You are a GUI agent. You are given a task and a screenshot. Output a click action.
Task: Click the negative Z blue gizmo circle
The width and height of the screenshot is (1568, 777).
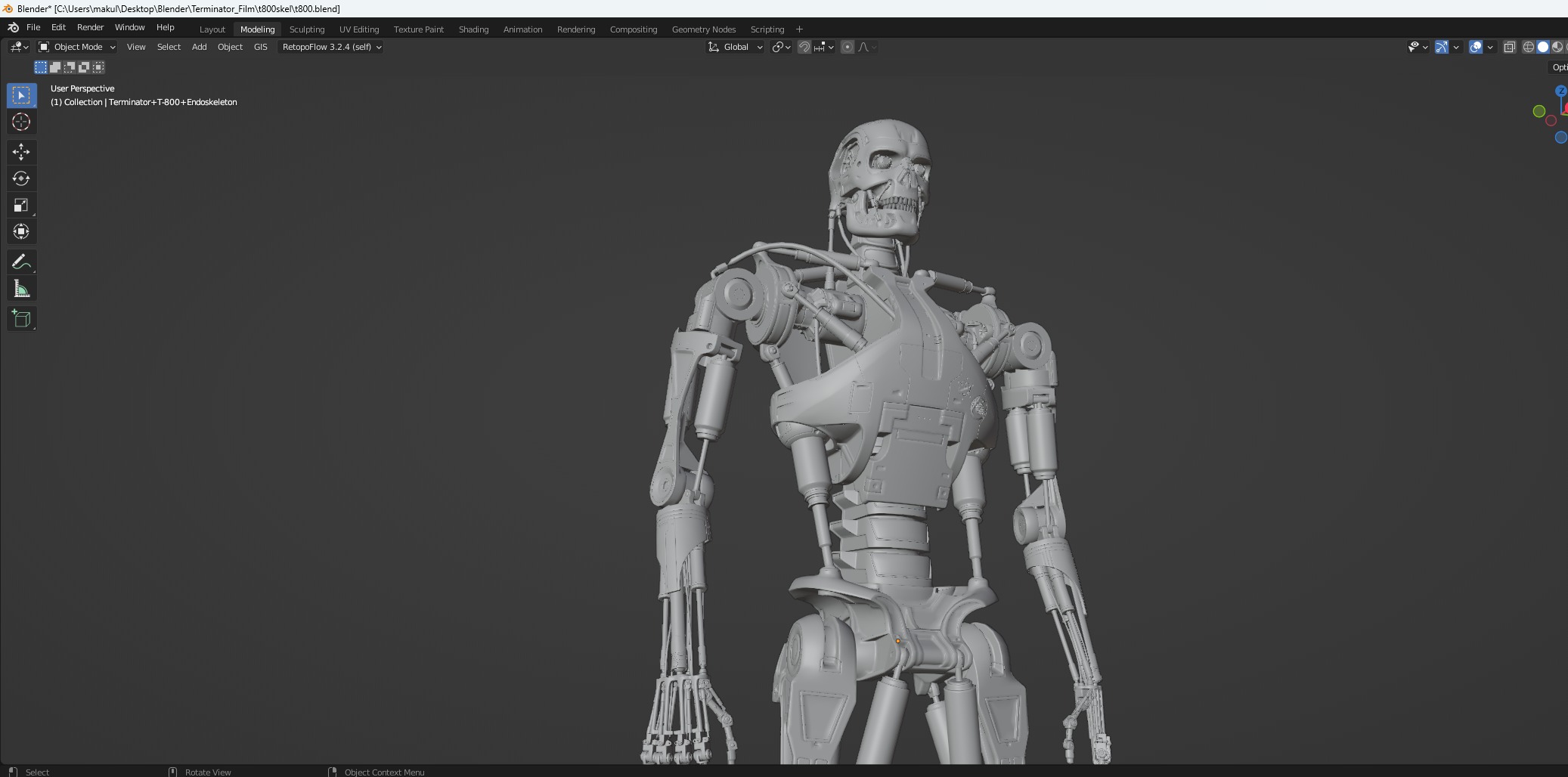click(x=1561, y=138)
